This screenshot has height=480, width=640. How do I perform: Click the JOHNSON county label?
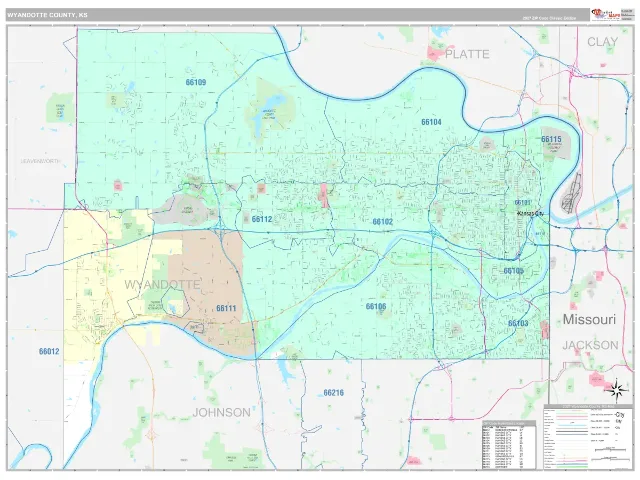222,413
